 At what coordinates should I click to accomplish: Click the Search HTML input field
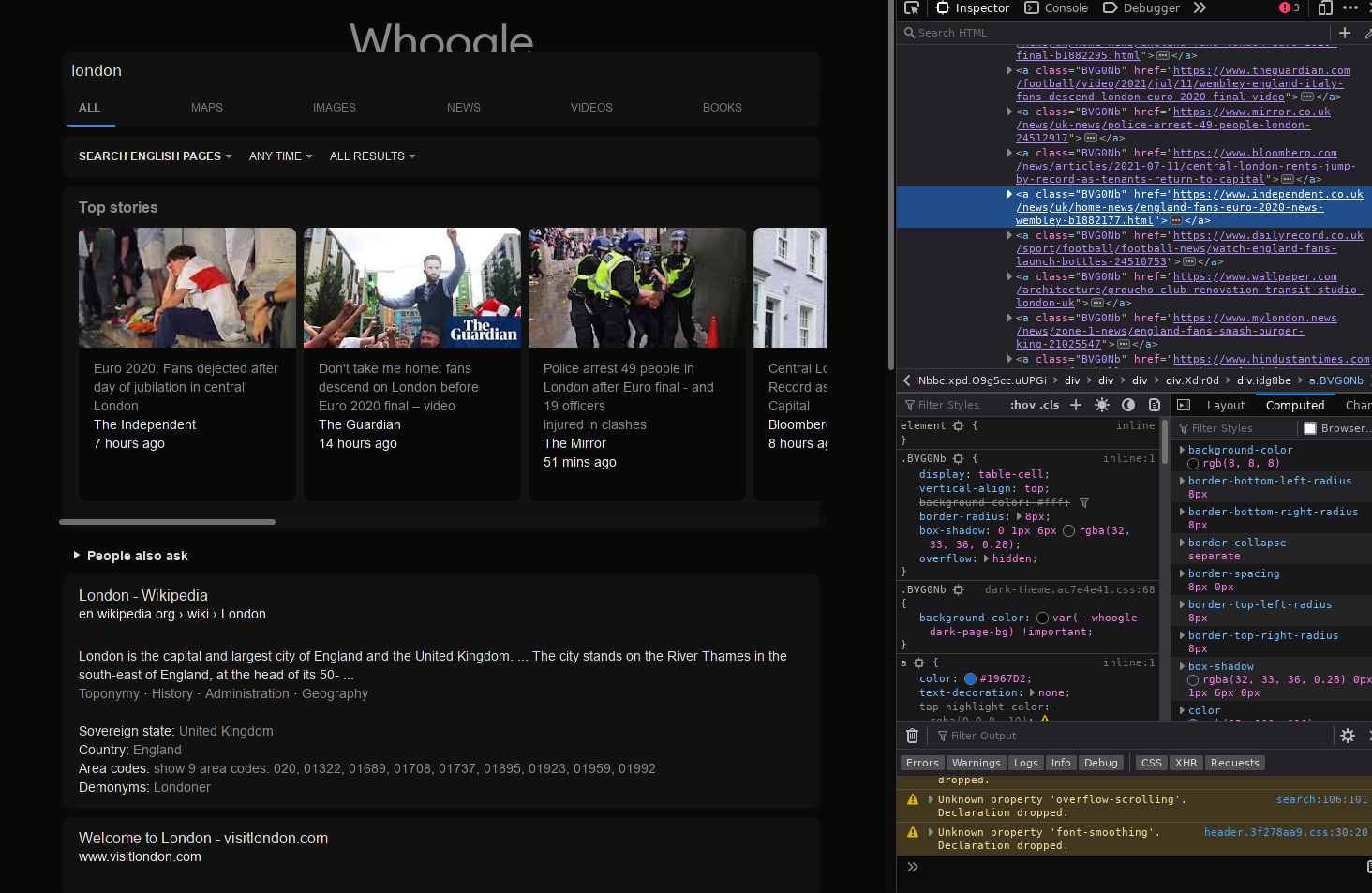click(1115, 33)
